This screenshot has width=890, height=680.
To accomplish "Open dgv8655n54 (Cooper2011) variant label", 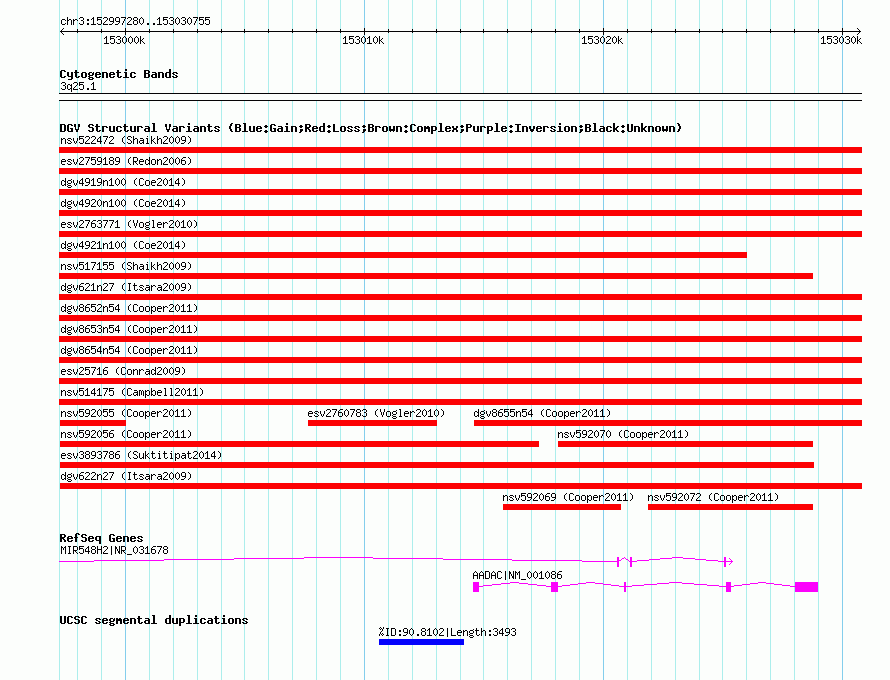I will (x=542, y=413).
